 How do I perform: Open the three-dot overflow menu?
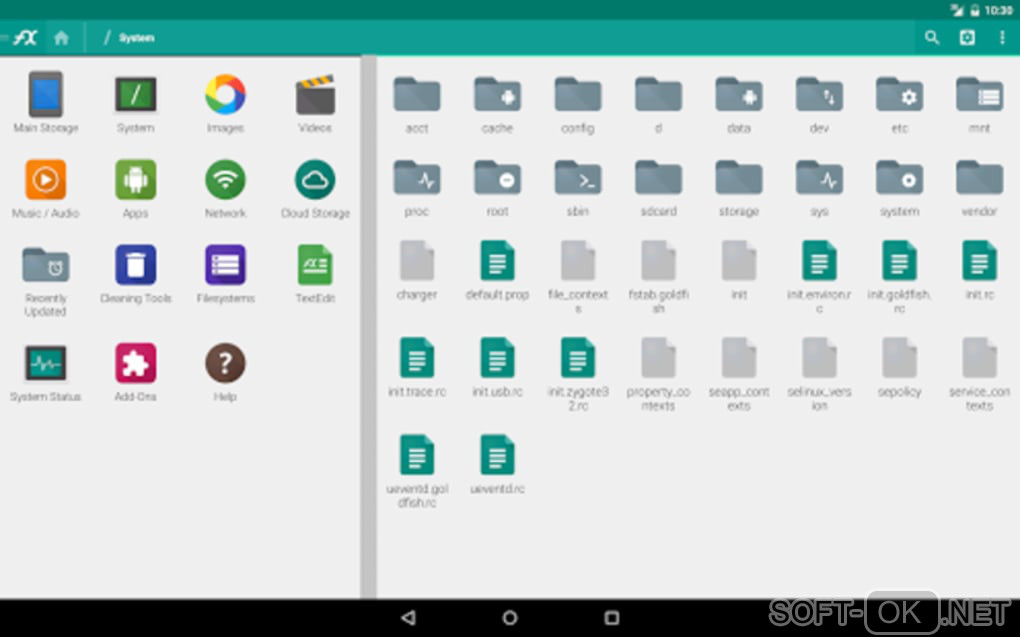click(x=1002, y=38)
